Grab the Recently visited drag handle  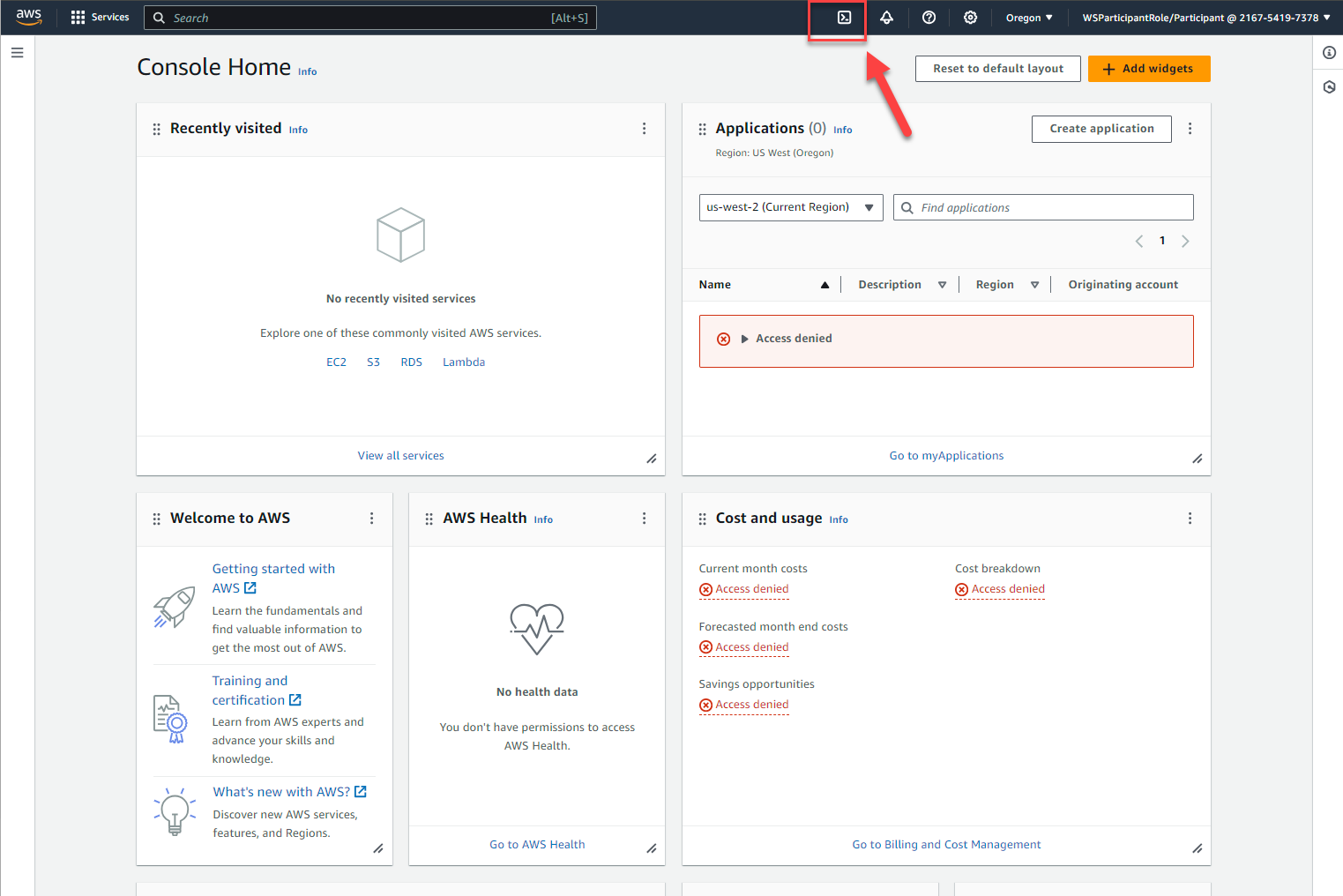(156, 130)
